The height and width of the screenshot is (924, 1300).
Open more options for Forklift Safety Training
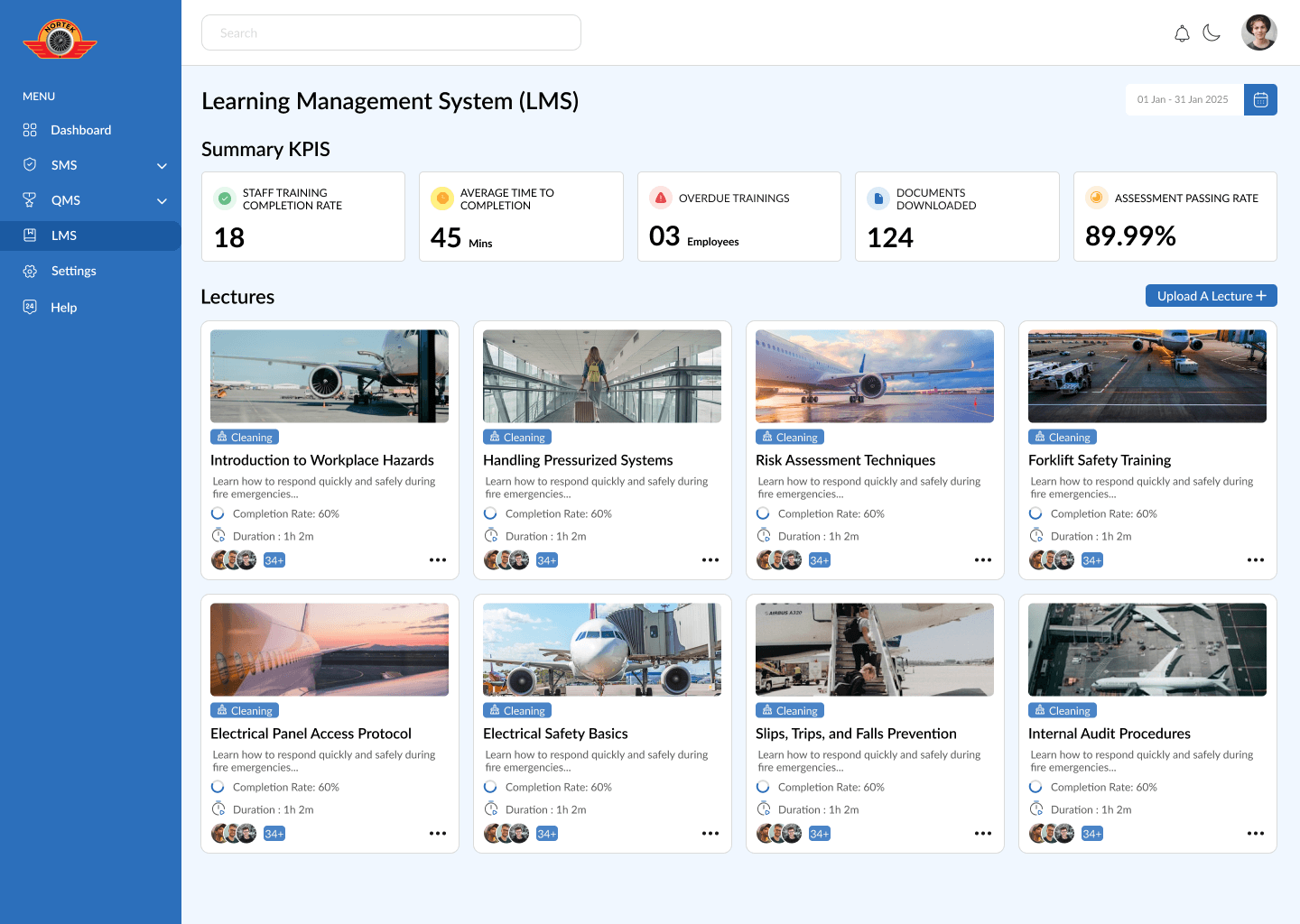[x=1256, y=560]
